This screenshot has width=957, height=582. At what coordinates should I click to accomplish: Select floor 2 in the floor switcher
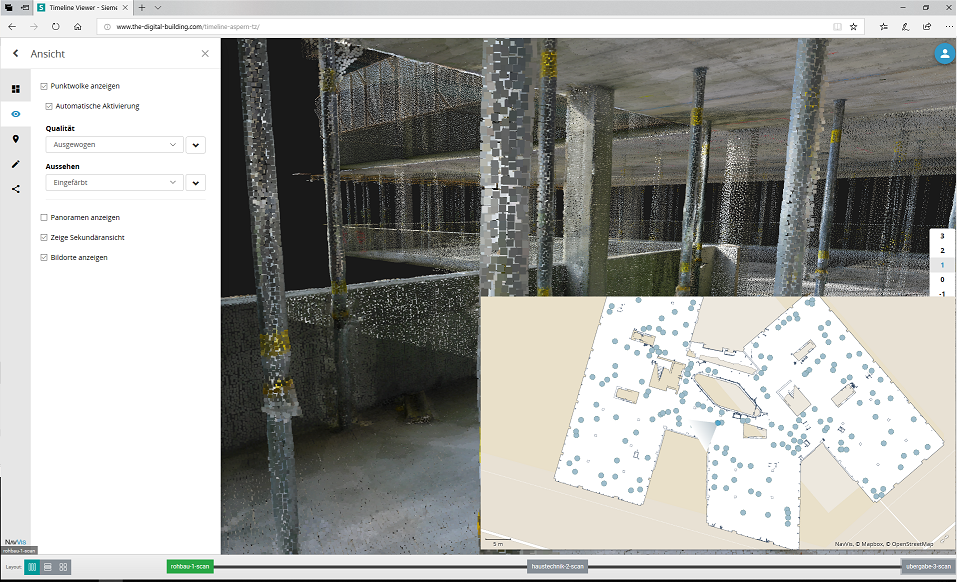click(x=942, y=250)
